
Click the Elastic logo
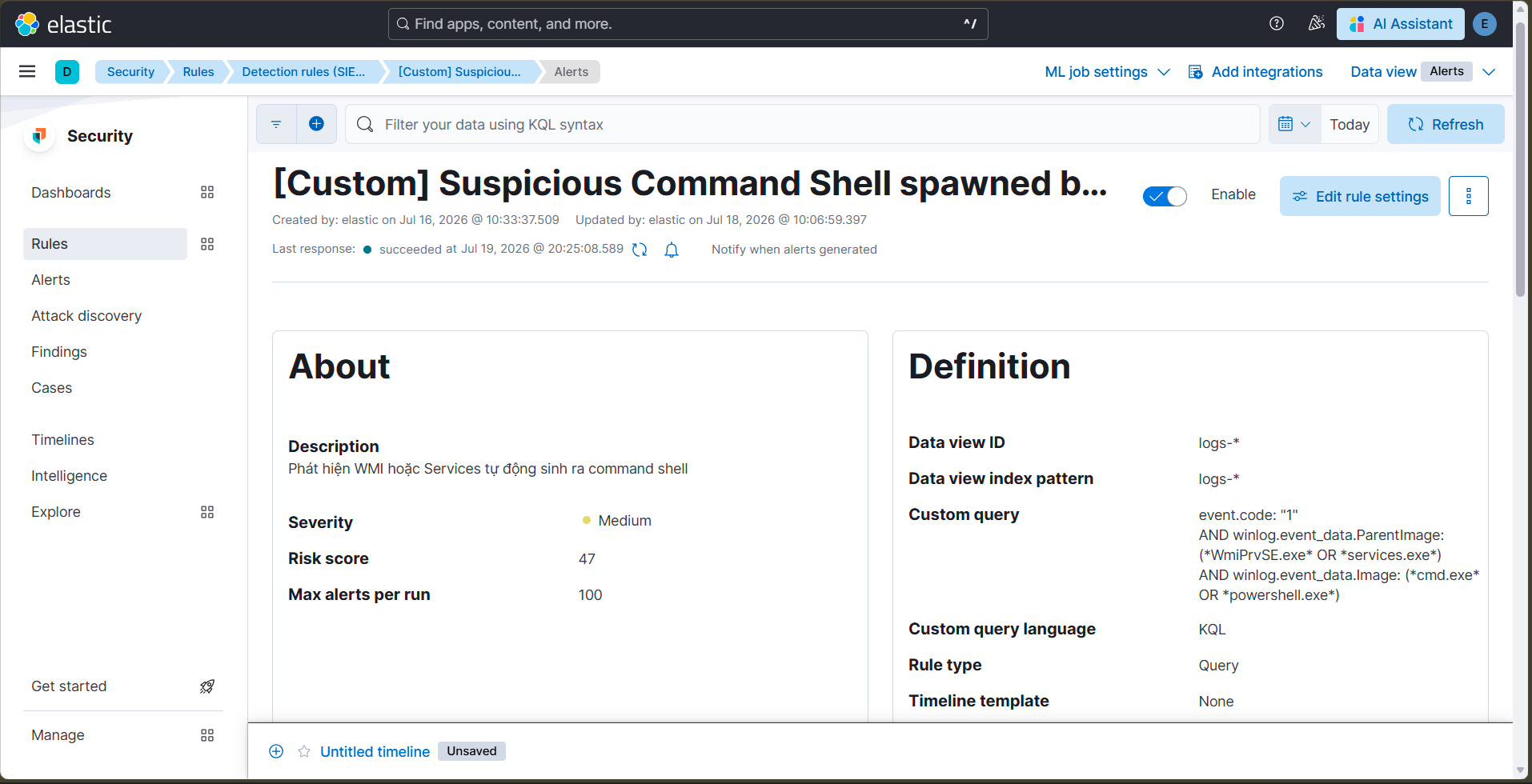(x=63, y=24)
